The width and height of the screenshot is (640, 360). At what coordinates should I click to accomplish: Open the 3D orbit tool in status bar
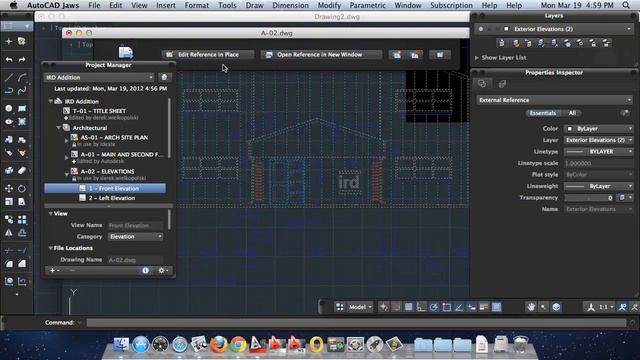coord(556,307)
